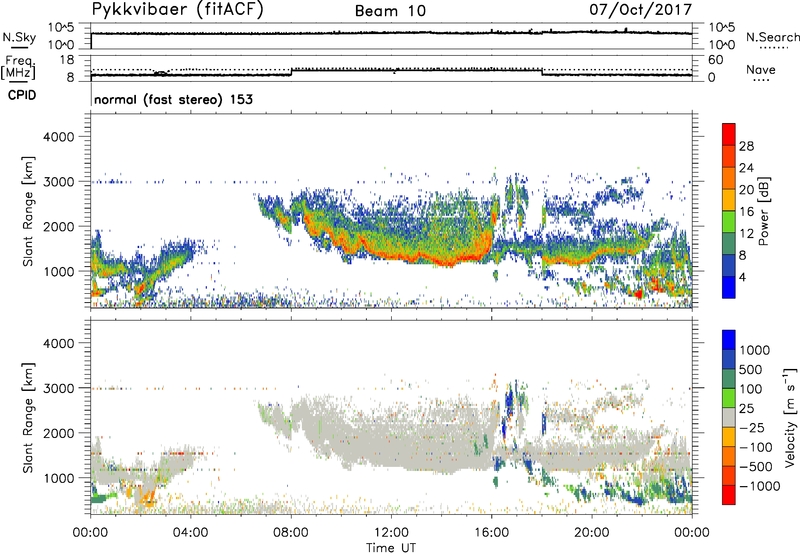The height and width of the screenshot is (554, 800).
Task: Click the frequency step-up at 08:00
Action: (291, 71)
